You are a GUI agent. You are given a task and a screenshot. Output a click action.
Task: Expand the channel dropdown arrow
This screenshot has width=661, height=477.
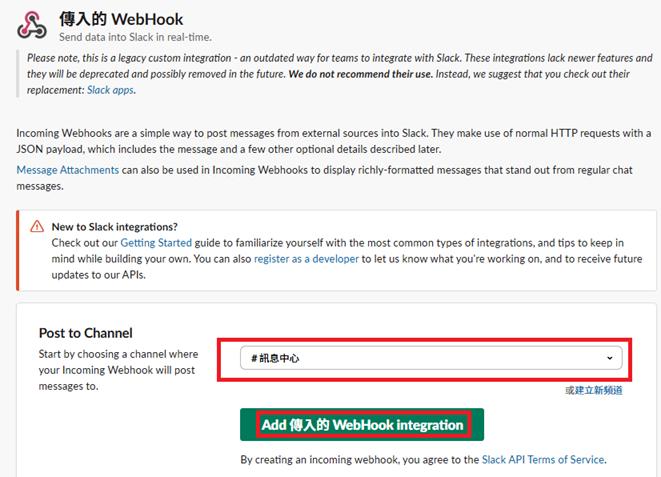(x=610, y=358)
